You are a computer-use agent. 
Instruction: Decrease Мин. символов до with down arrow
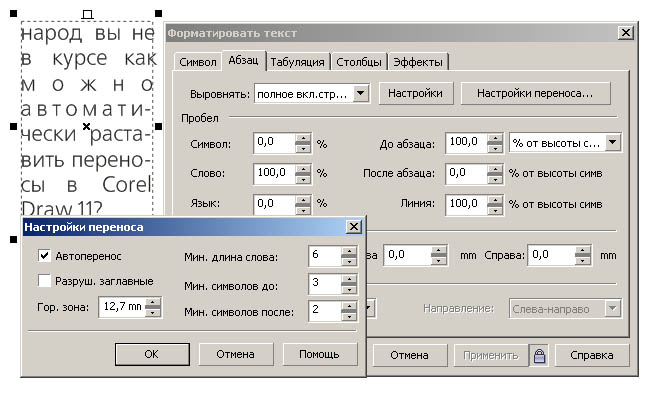point(349,289)
